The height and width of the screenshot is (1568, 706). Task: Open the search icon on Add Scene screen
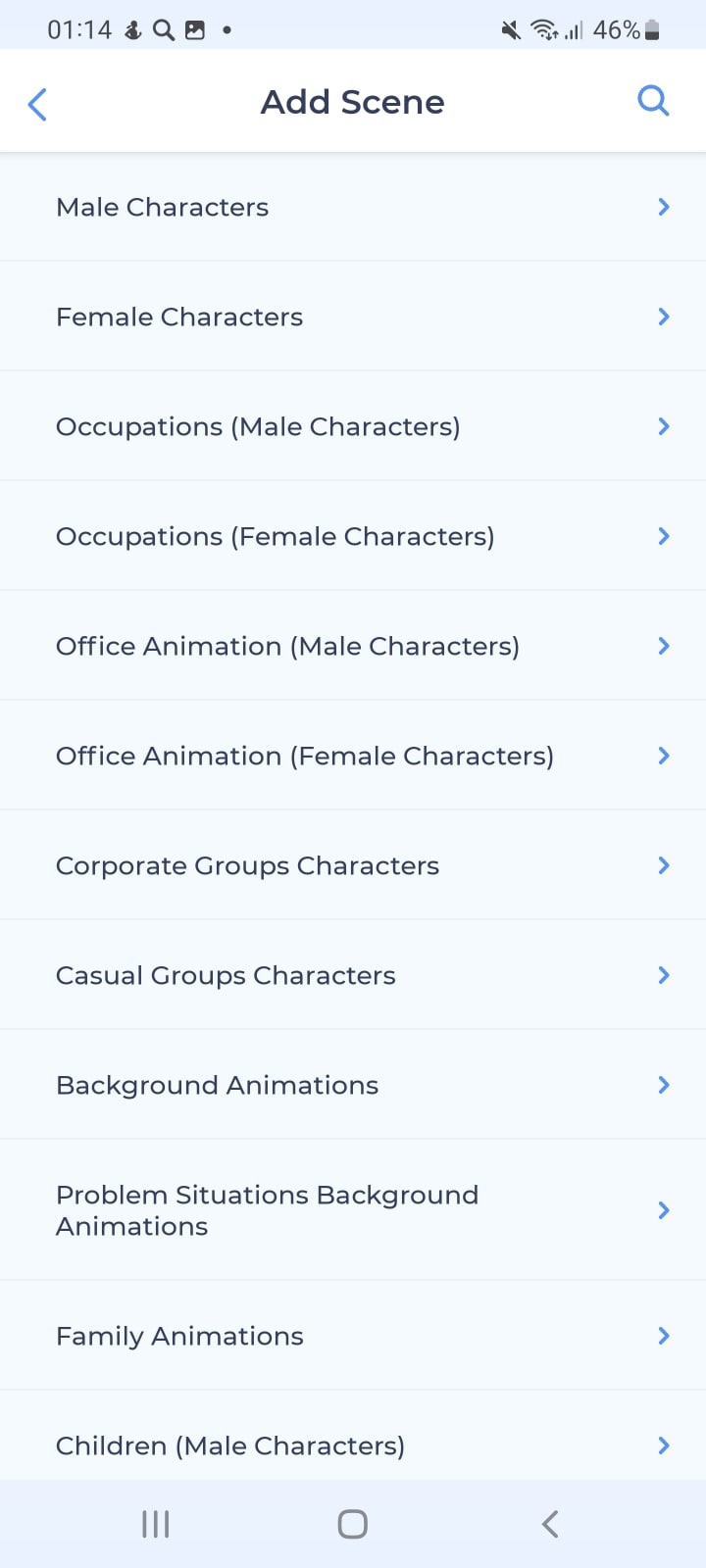pyautogui.click(x=653, y=101)
